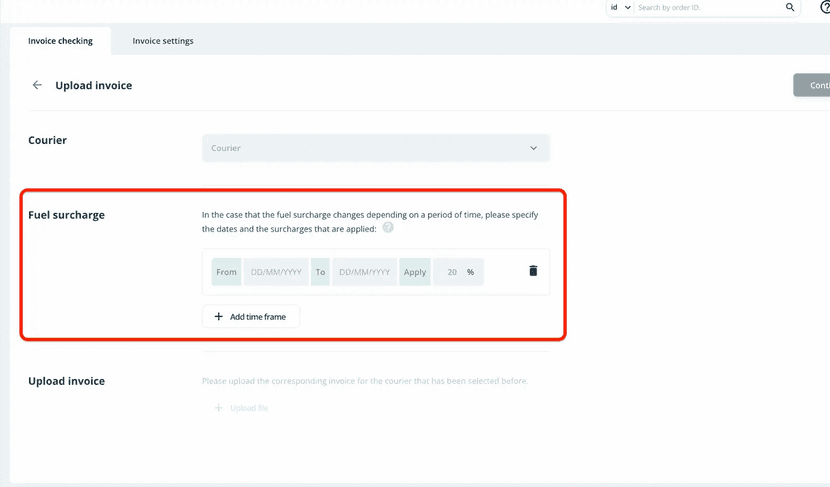The image size is (830, 487).
Task: Click the chevron arrow in the Courier field
Action: (533, 148)
